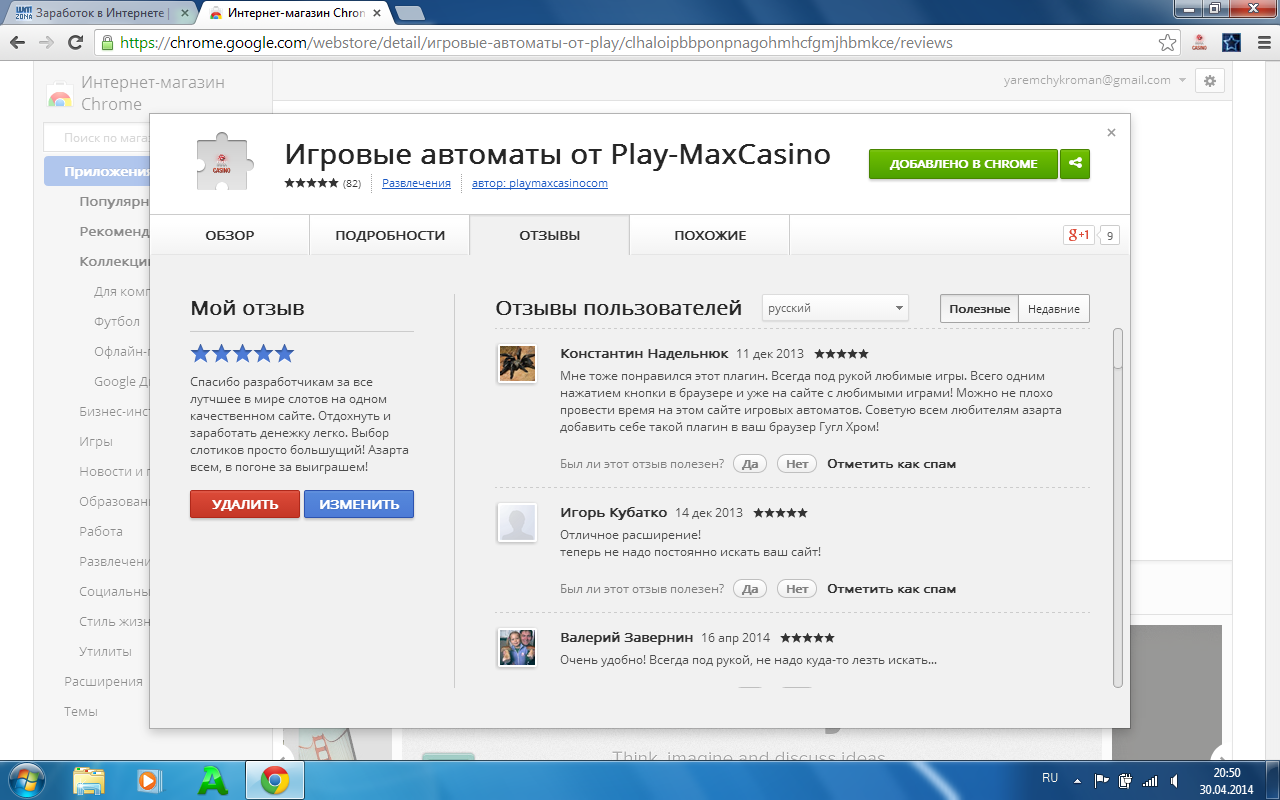1280x800 pixels.
Task: Mark Константин Надельнюк's review unhelpful with Нет
Action: [x=797, y=464]
